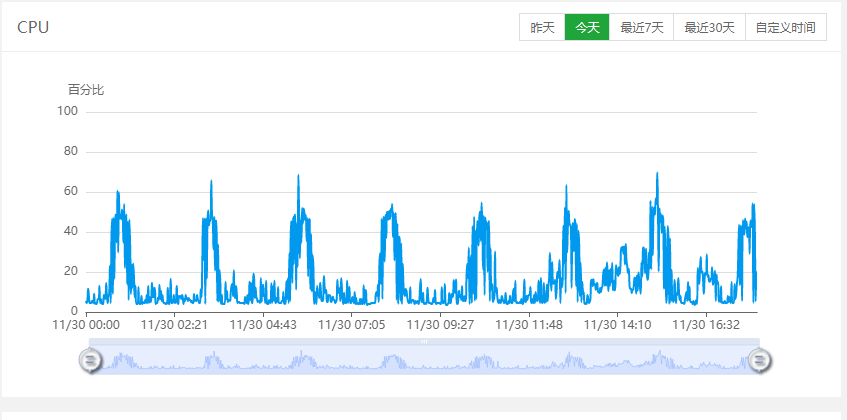Viewport: 847px width, 420px height.
Task: Click the 100 value on the y-axis
Action: (68, 111)
